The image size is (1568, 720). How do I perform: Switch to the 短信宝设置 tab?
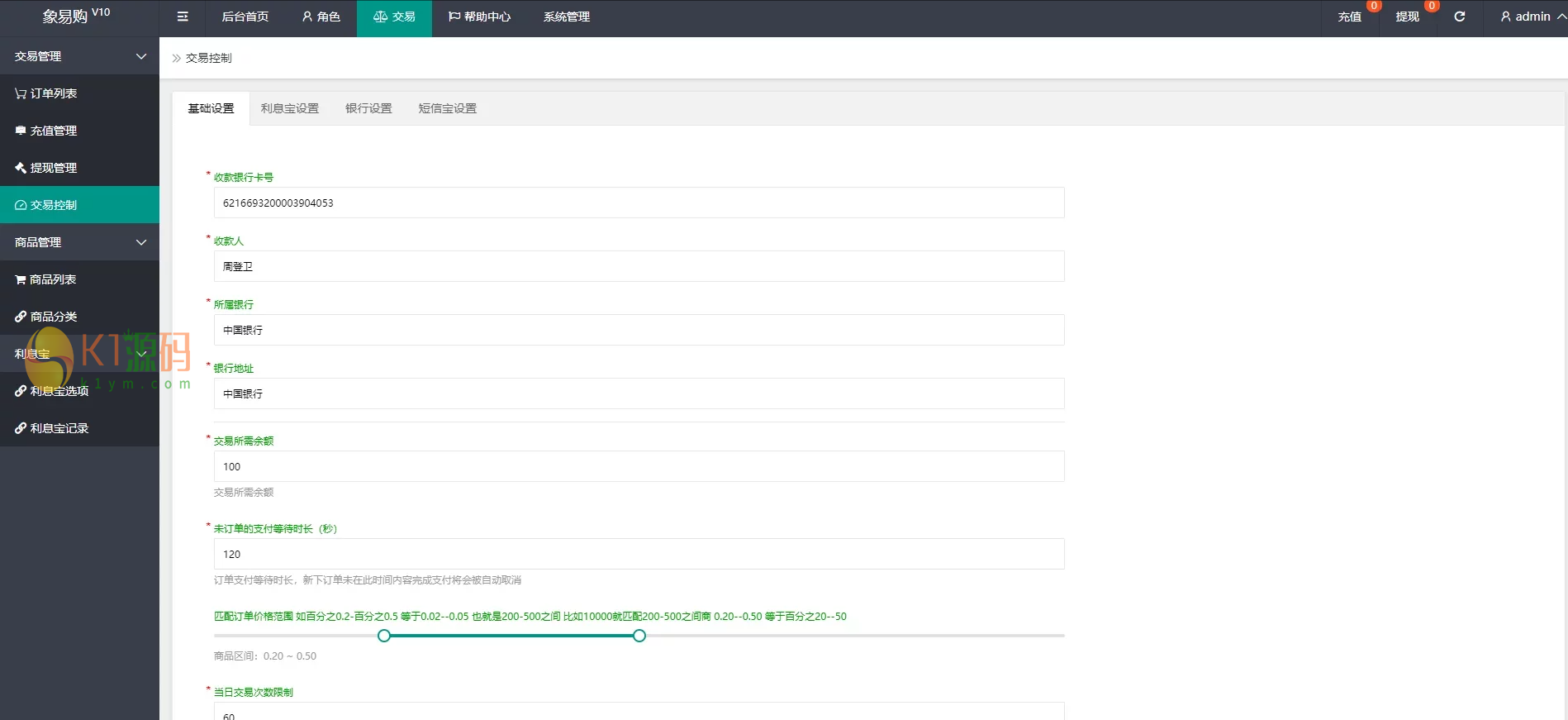(x=448, y=108)
